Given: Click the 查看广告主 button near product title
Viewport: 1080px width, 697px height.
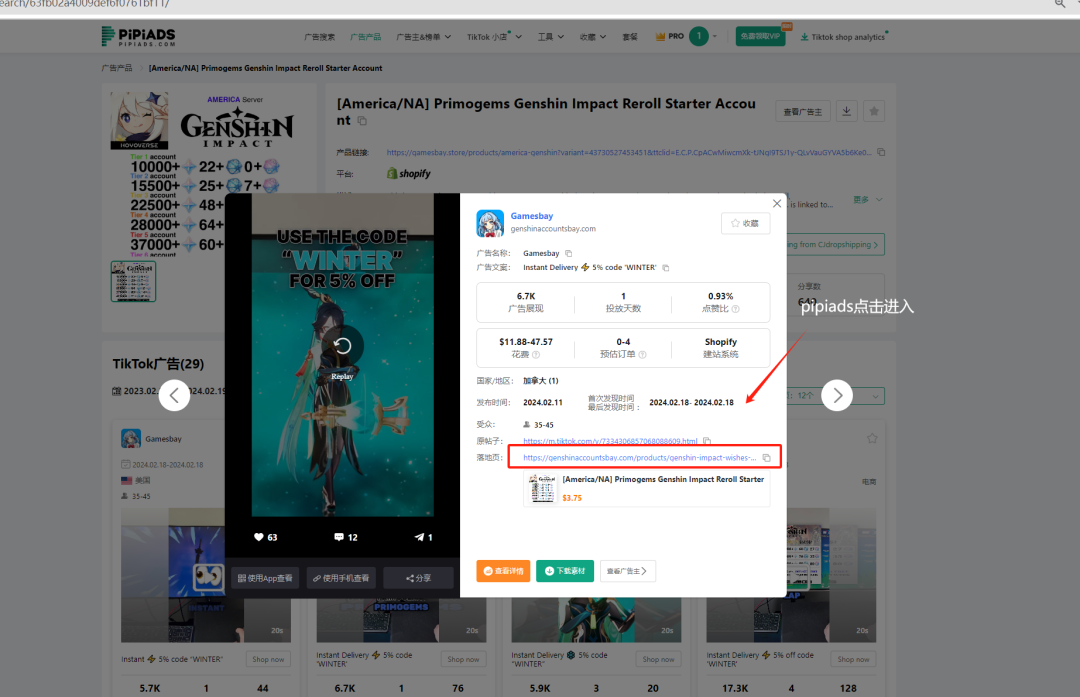Looking at the screenshot, I should coord(802,112).
